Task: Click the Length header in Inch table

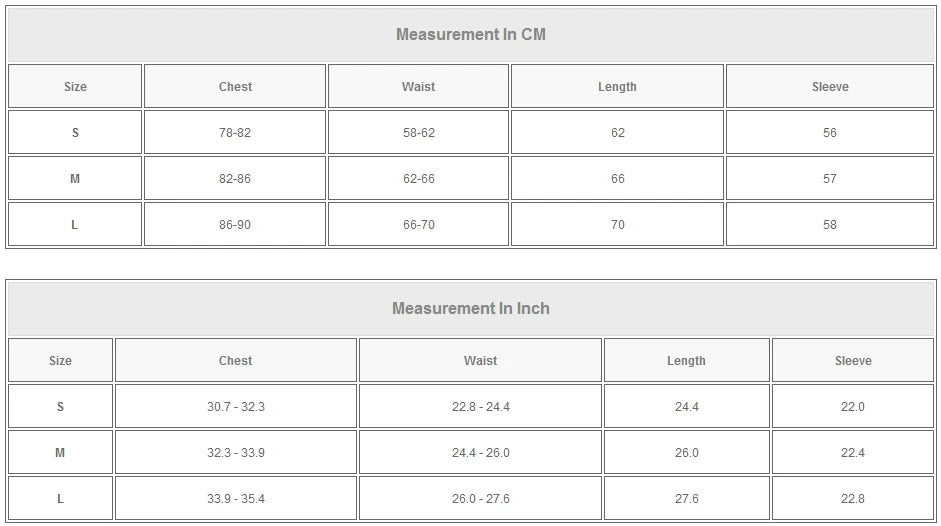Action: coord(686,361)
